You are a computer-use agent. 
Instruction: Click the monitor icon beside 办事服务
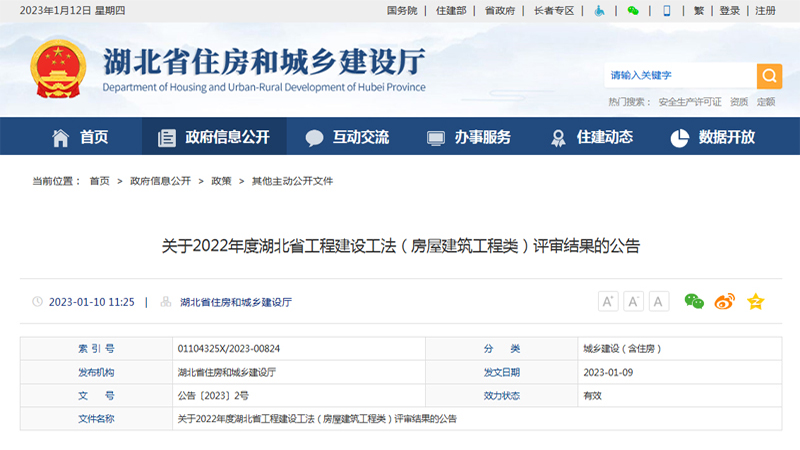[436, 138]
